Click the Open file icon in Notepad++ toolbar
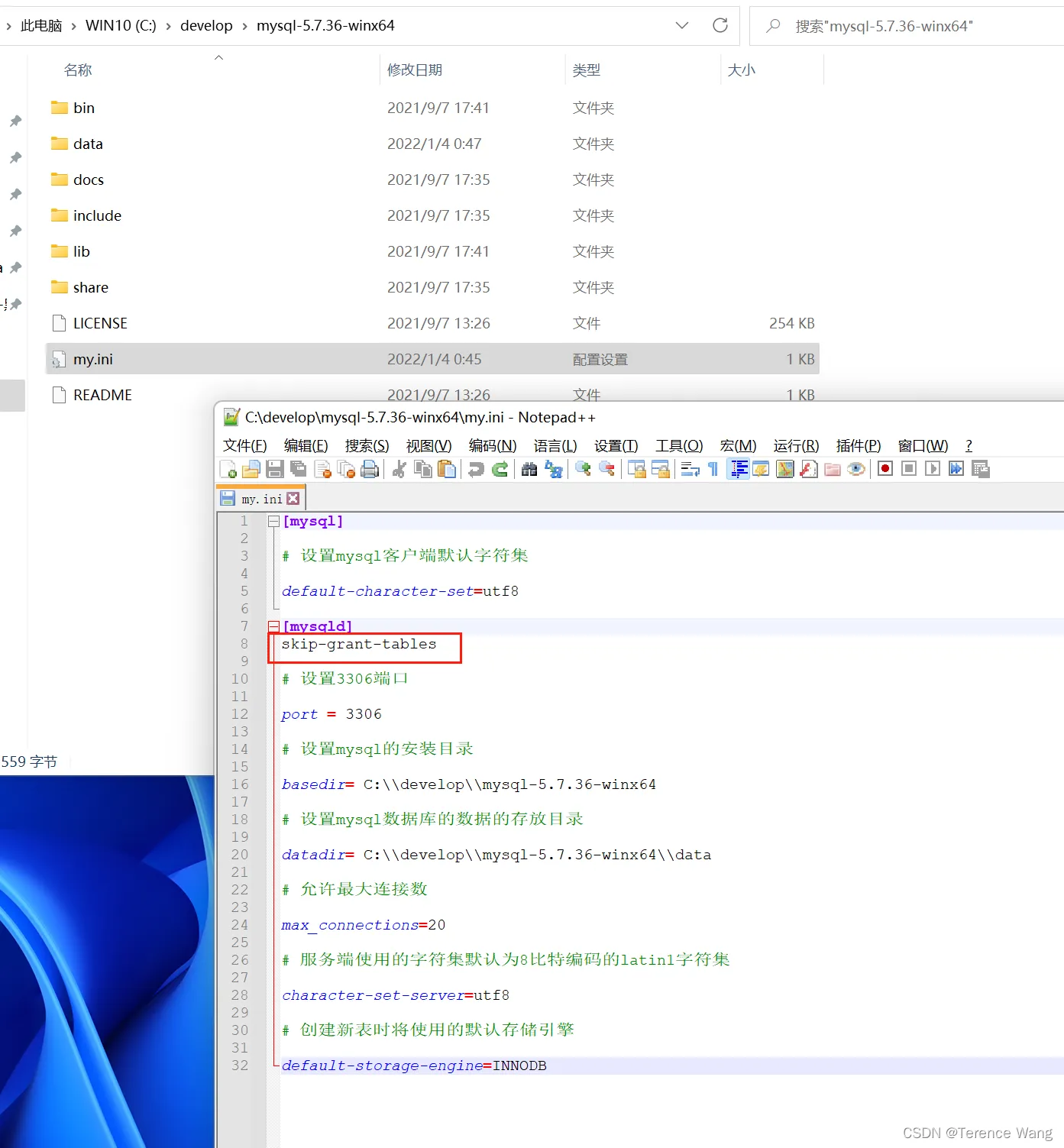Screen dimensions: 1064x1148 tap(251, 469)
